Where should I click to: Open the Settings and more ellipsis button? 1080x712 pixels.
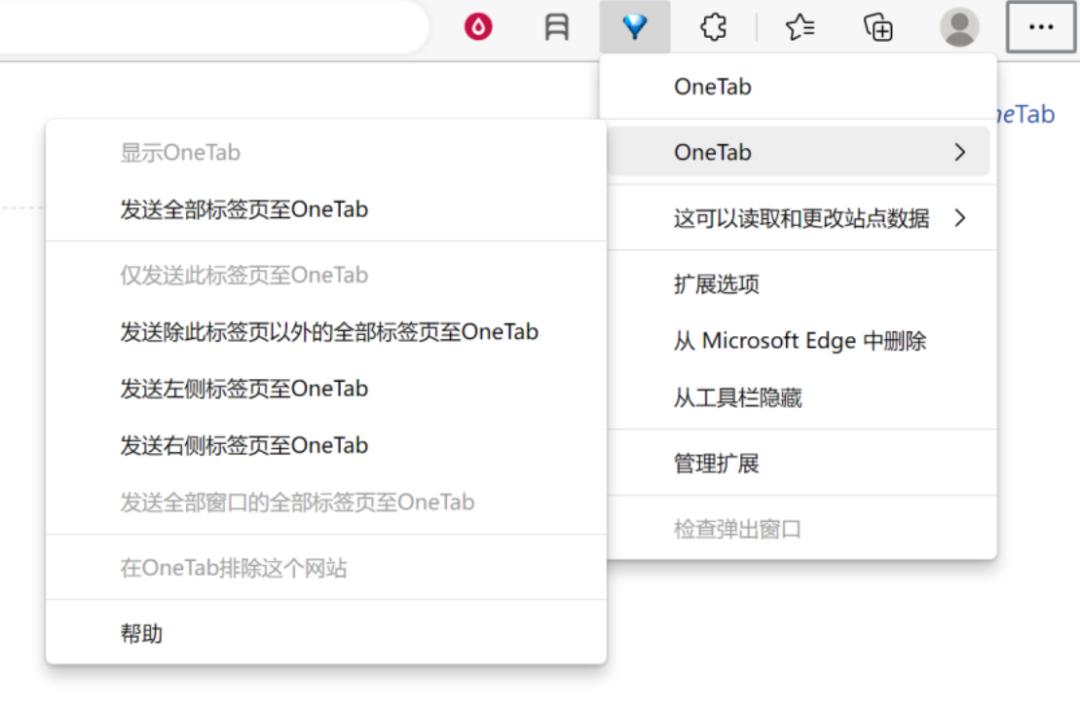point(1041,28)
